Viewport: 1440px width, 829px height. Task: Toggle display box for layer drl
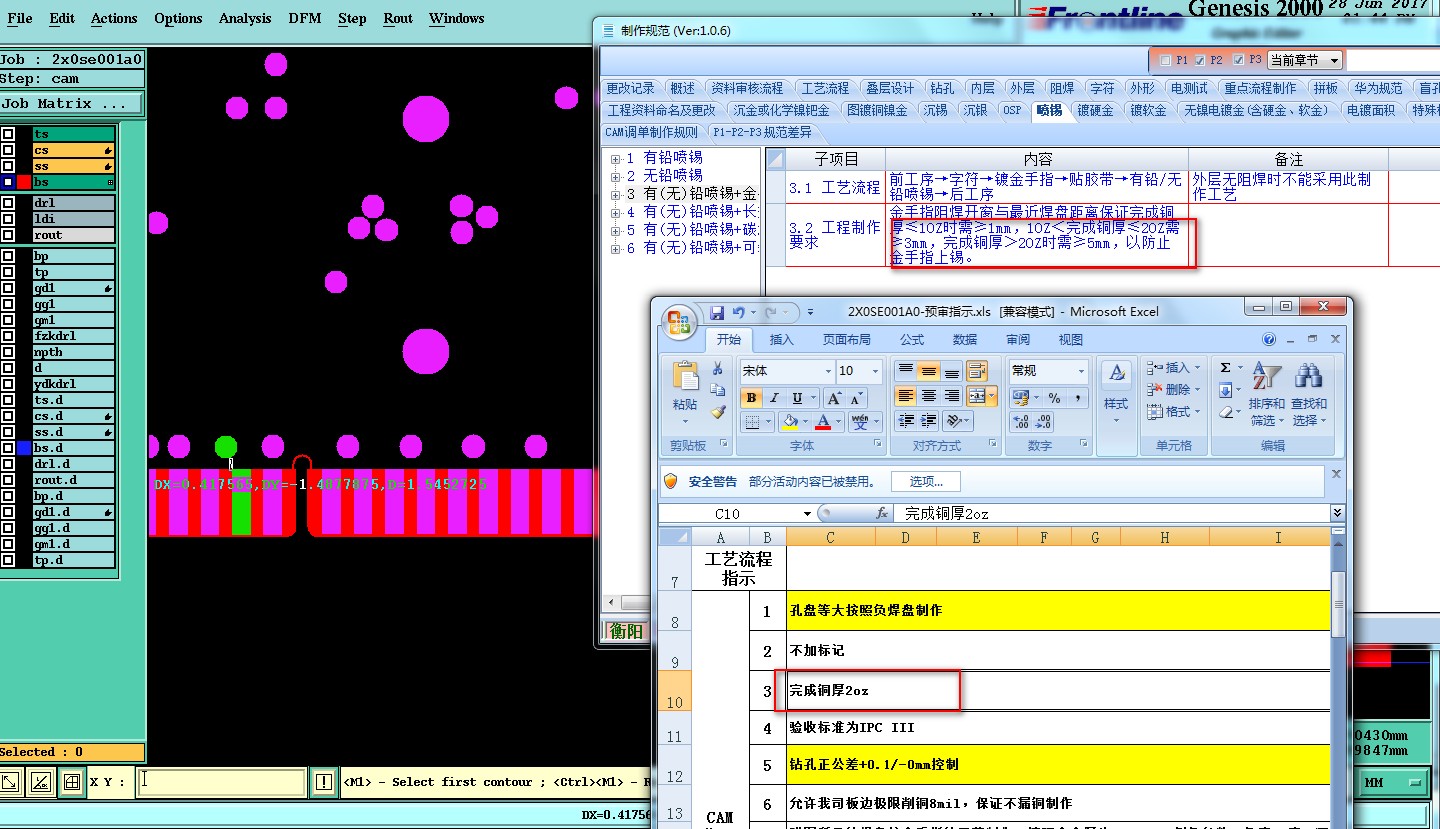[7, 203]
